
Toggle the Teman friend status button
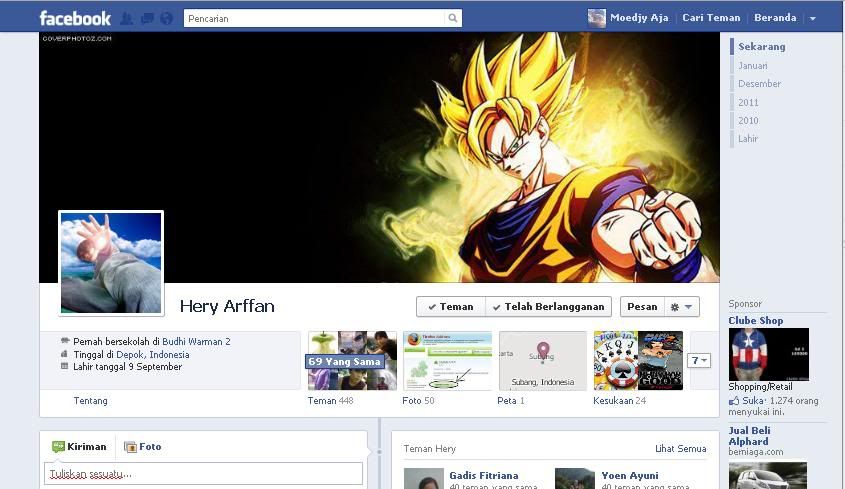coord(451,307)
